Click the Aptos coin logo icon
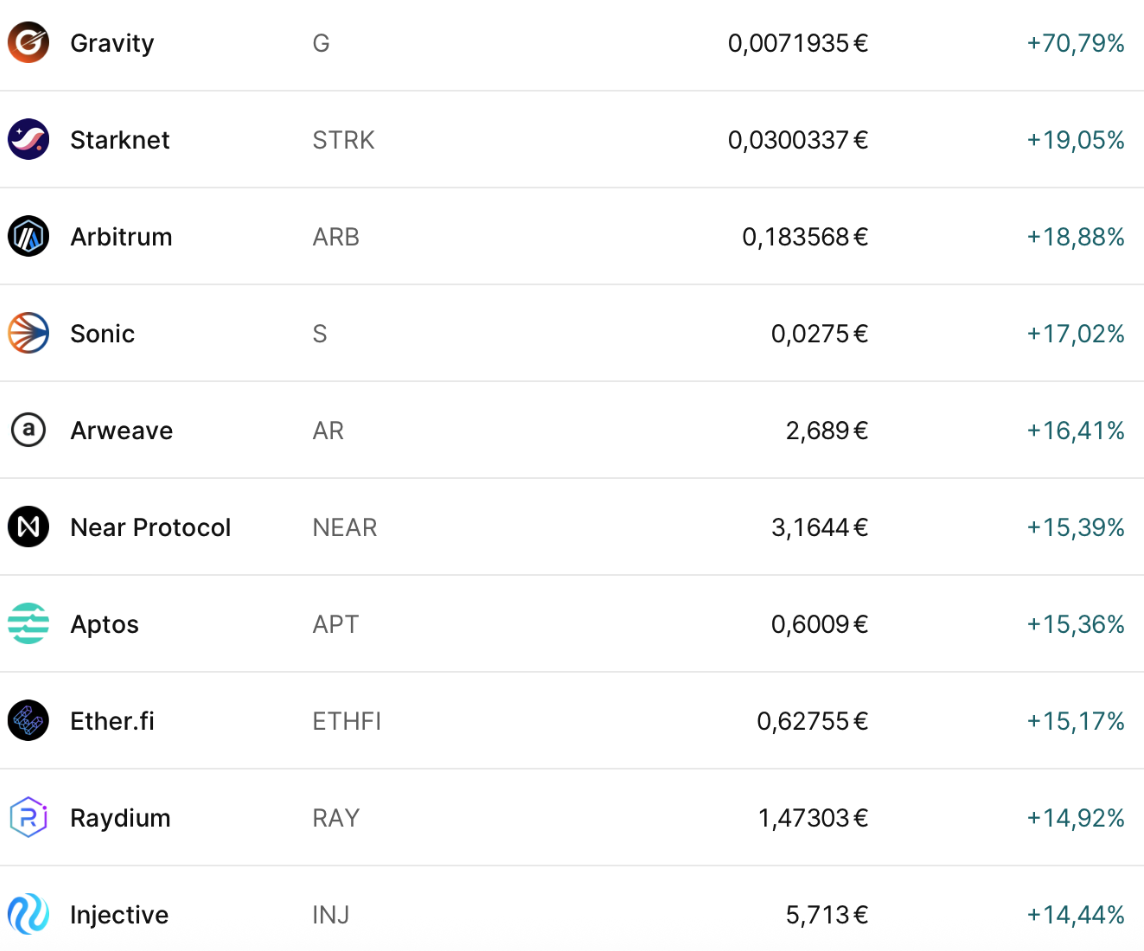The height and width of the screenshot is (951, 1144). (x=28, y=623)
